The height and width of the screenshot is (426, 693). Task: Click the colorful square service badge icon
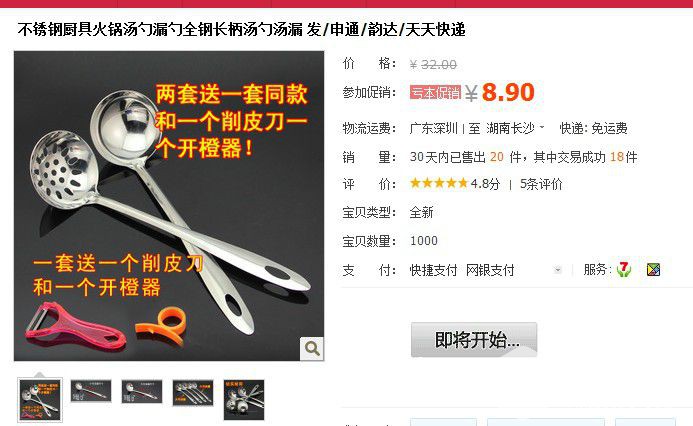653,270
